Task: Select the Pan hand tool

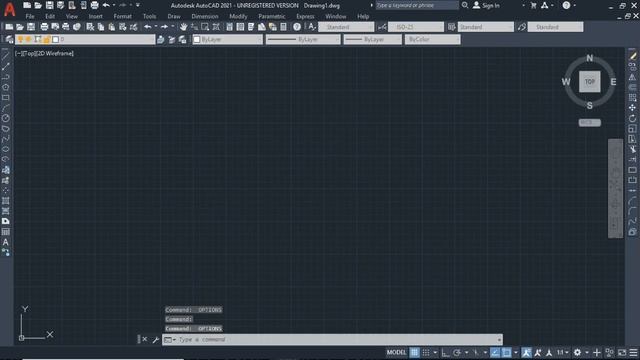Action: 184,27
